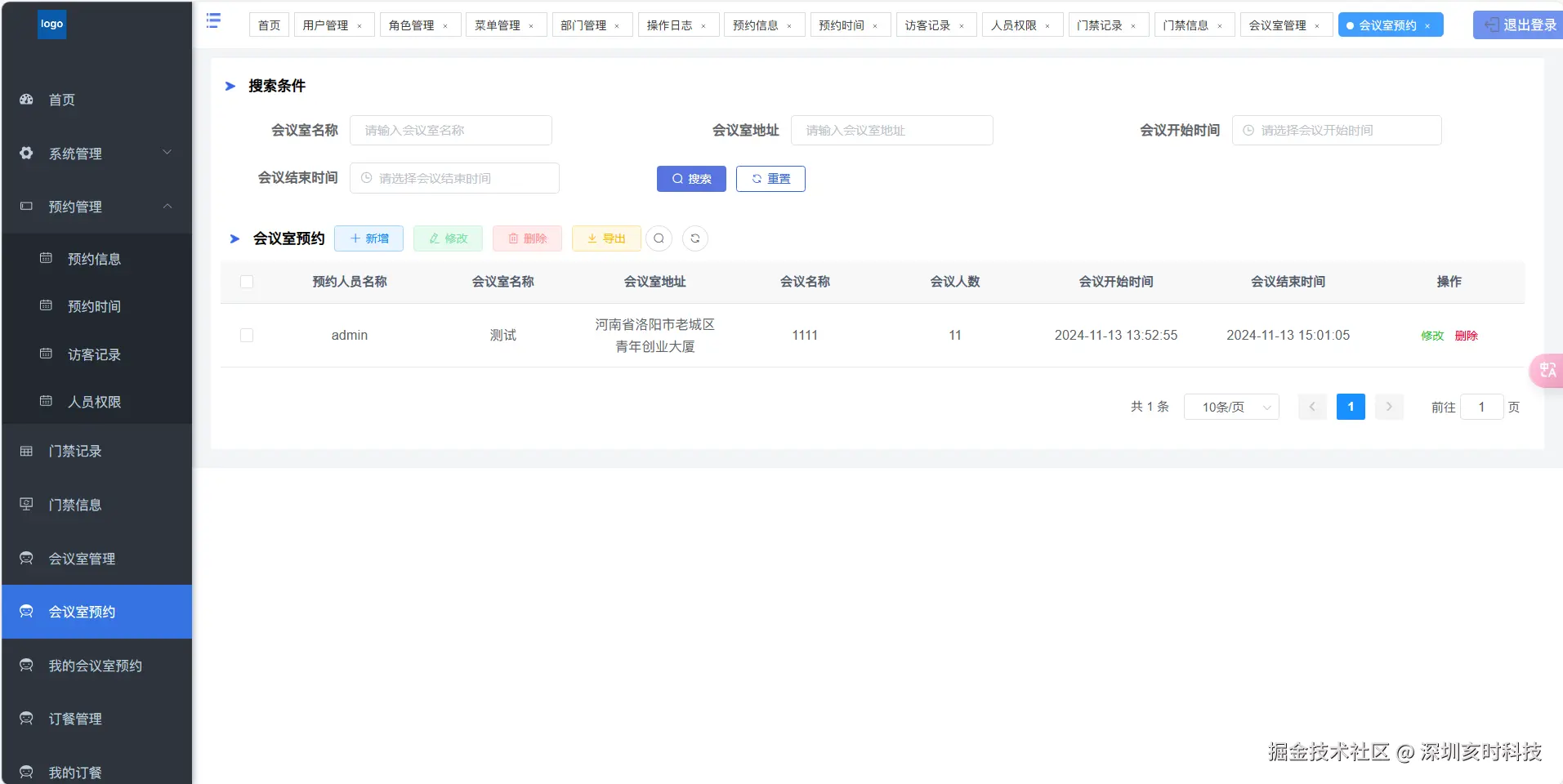1563x784 pixels.
Task: Focus the 前往 page number input
Action: pos(1481,407)
